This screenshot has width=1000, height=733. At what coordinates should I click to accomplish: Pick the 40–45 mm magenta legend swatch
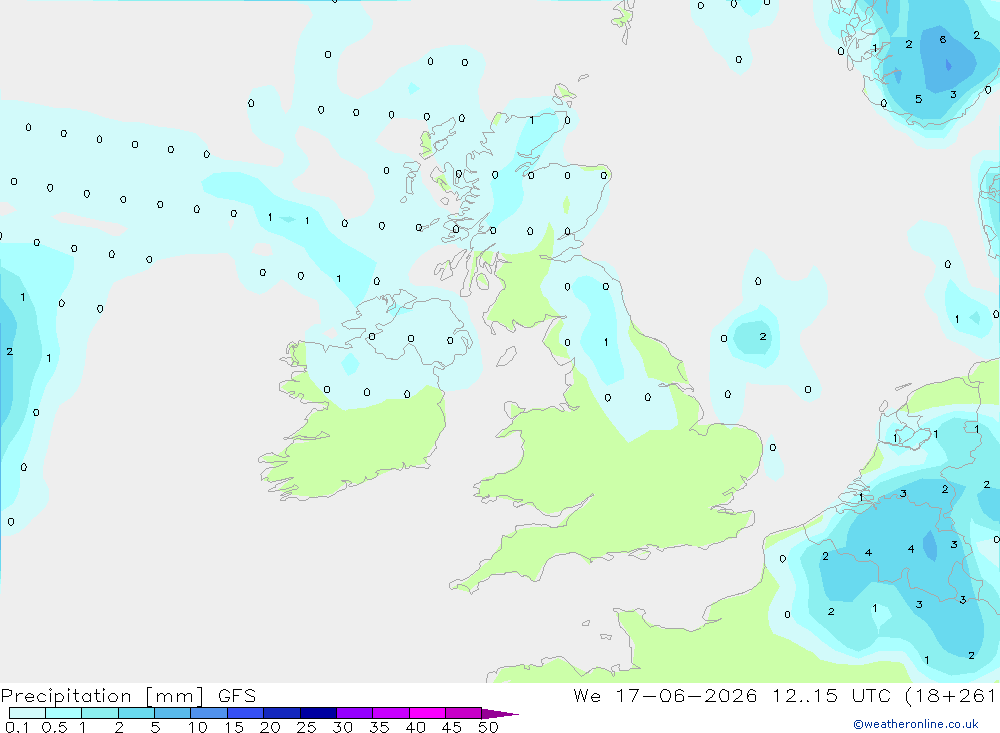(427, 713)
